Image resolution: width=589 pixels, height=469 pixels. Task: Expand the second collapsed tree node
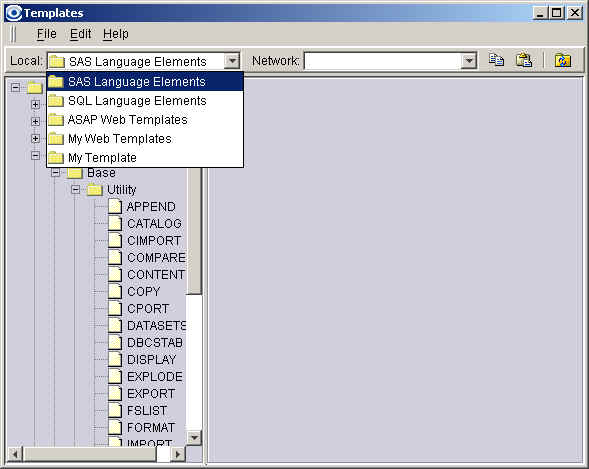click(35, 121)
